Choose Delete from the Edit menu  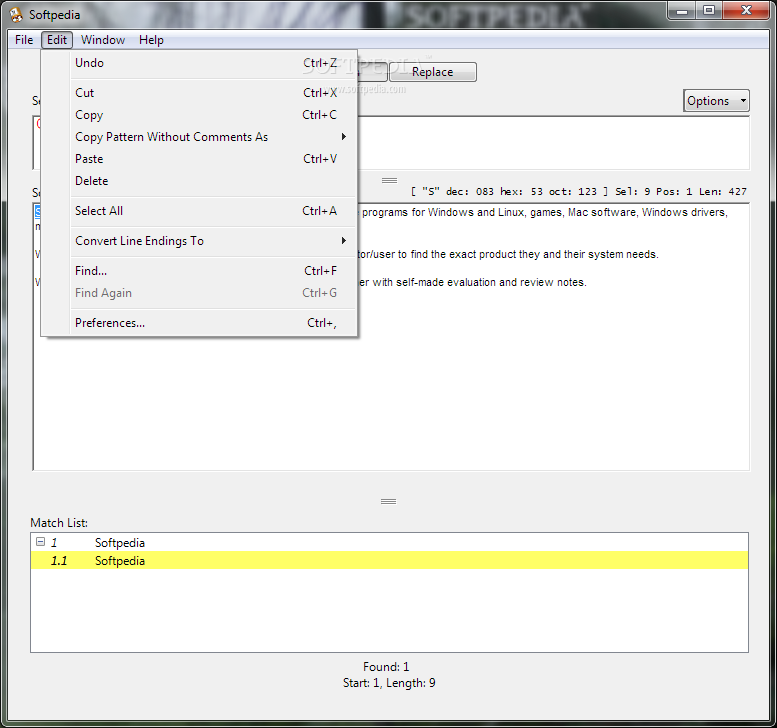point(213,181)
